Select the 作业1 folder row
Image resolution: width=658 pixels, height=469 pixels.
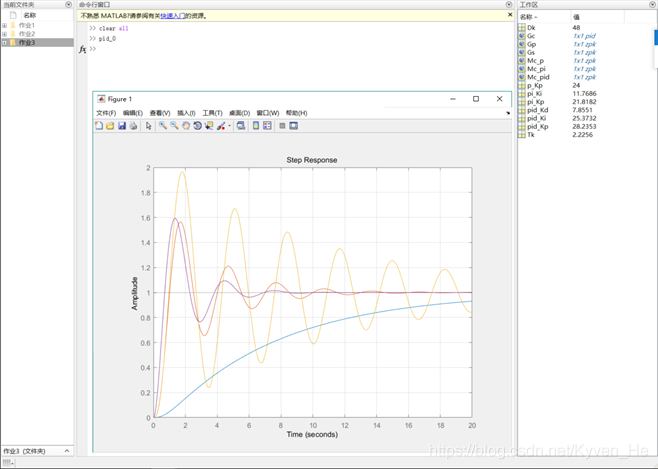[37, 26]
